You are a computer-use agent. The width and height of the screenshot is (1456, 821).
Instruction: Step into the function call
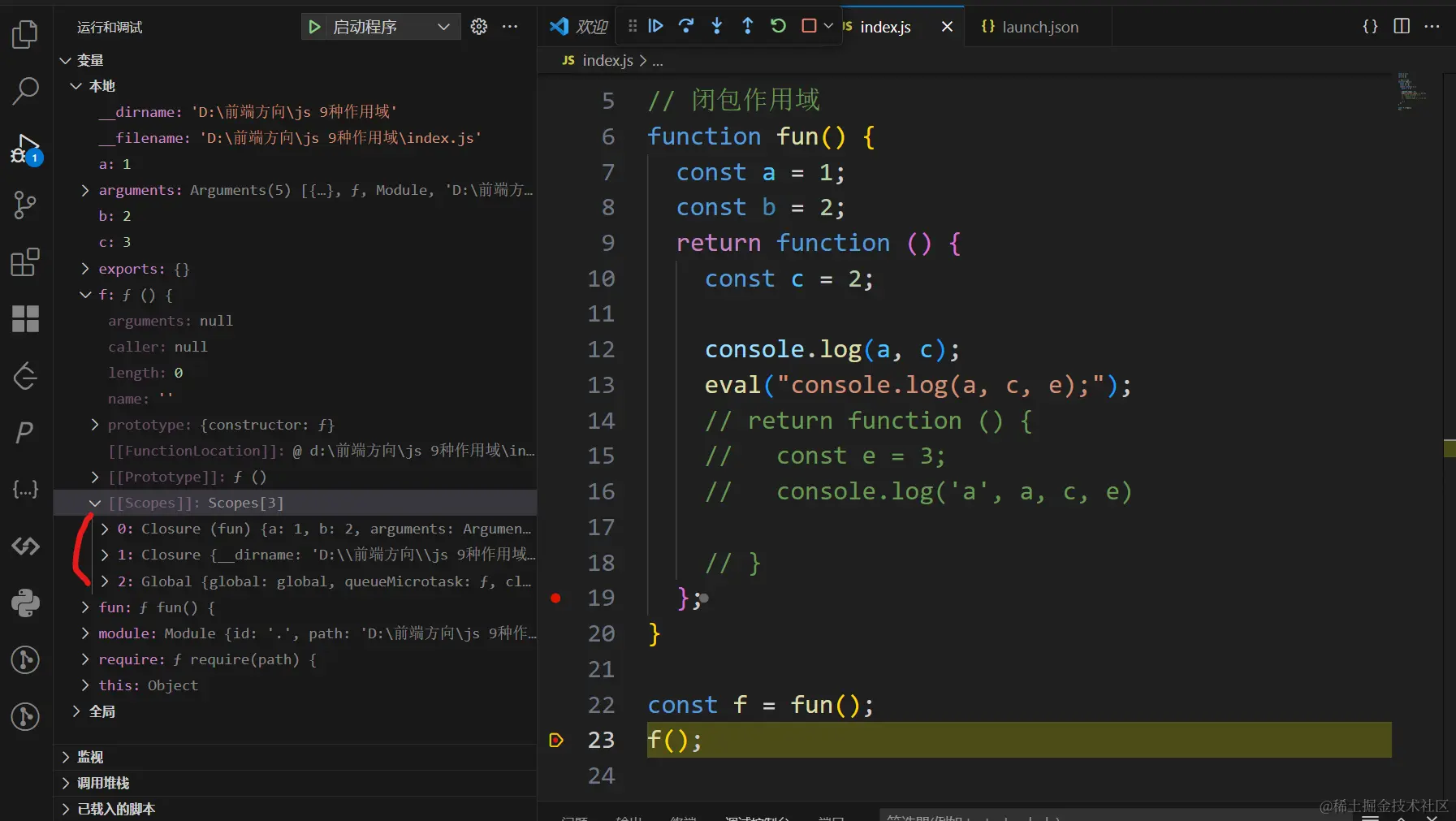coord(717,26)
